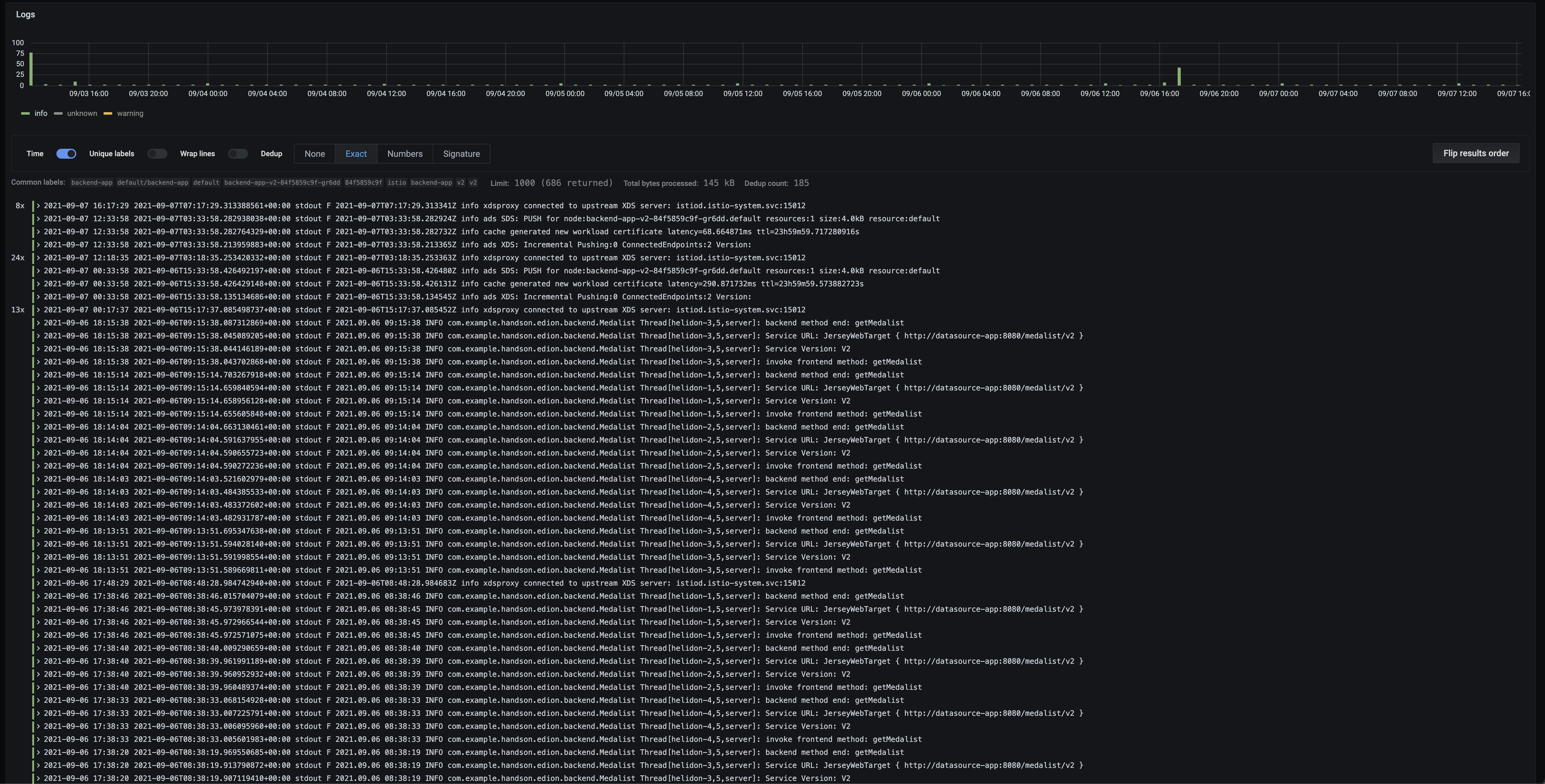Click unknown series in histogram legend
Image resolution: width=1545 pixels, height=784 pixels.
pos(82,114)
